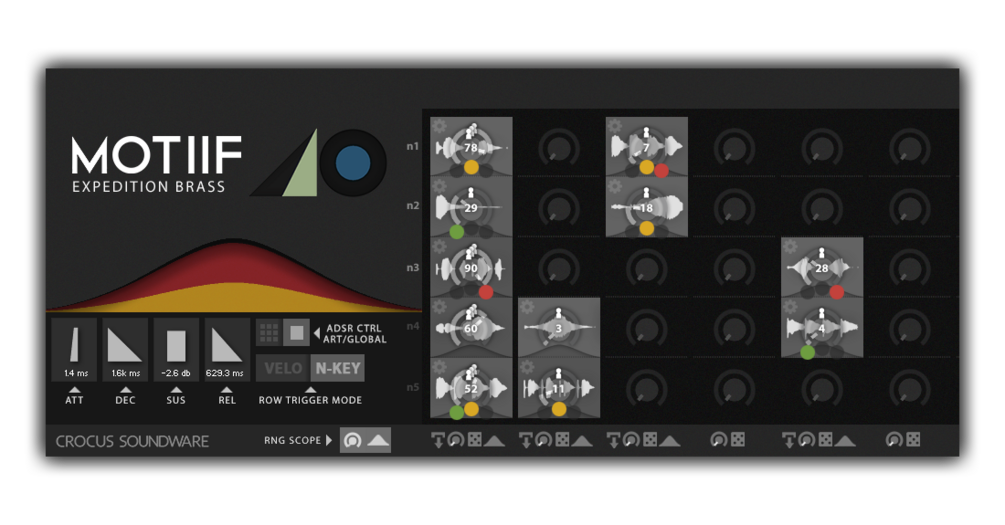
Task: Toggle the red dot on the 7 cell
Action: (x=661, y=171)
